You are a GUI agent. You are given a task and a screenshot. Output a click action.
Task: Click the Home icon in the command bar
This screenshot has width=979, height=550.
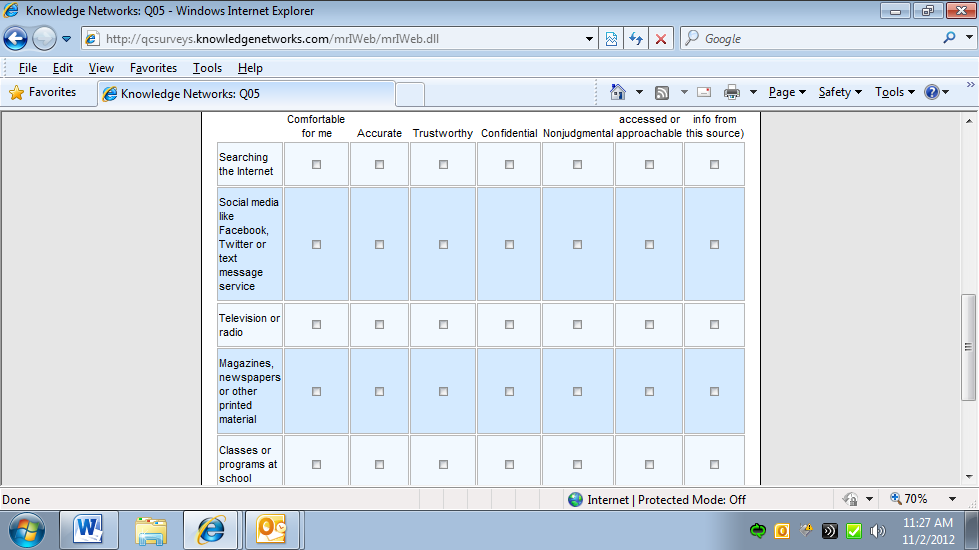tap(617, 92)
